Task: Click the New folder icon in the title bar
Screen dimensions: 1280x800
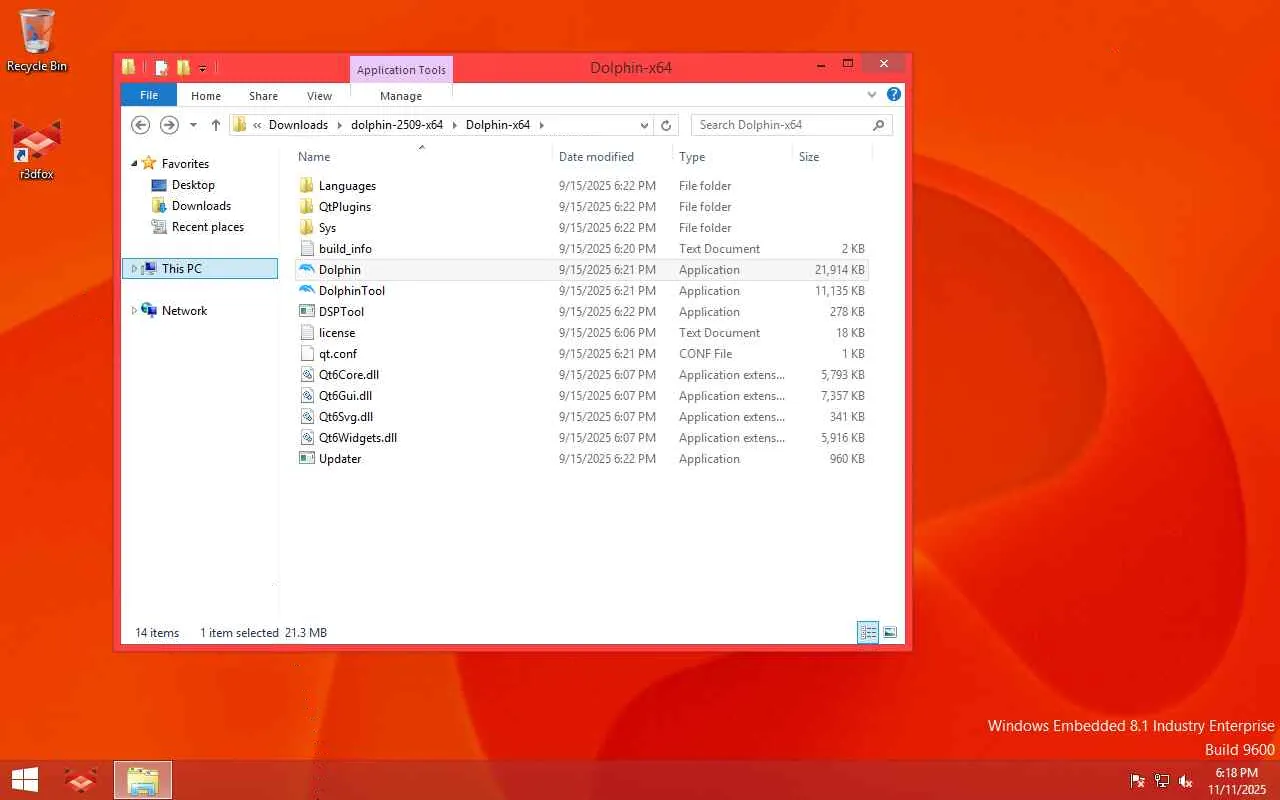Action: pyautogui.click(x=183, y=68)
